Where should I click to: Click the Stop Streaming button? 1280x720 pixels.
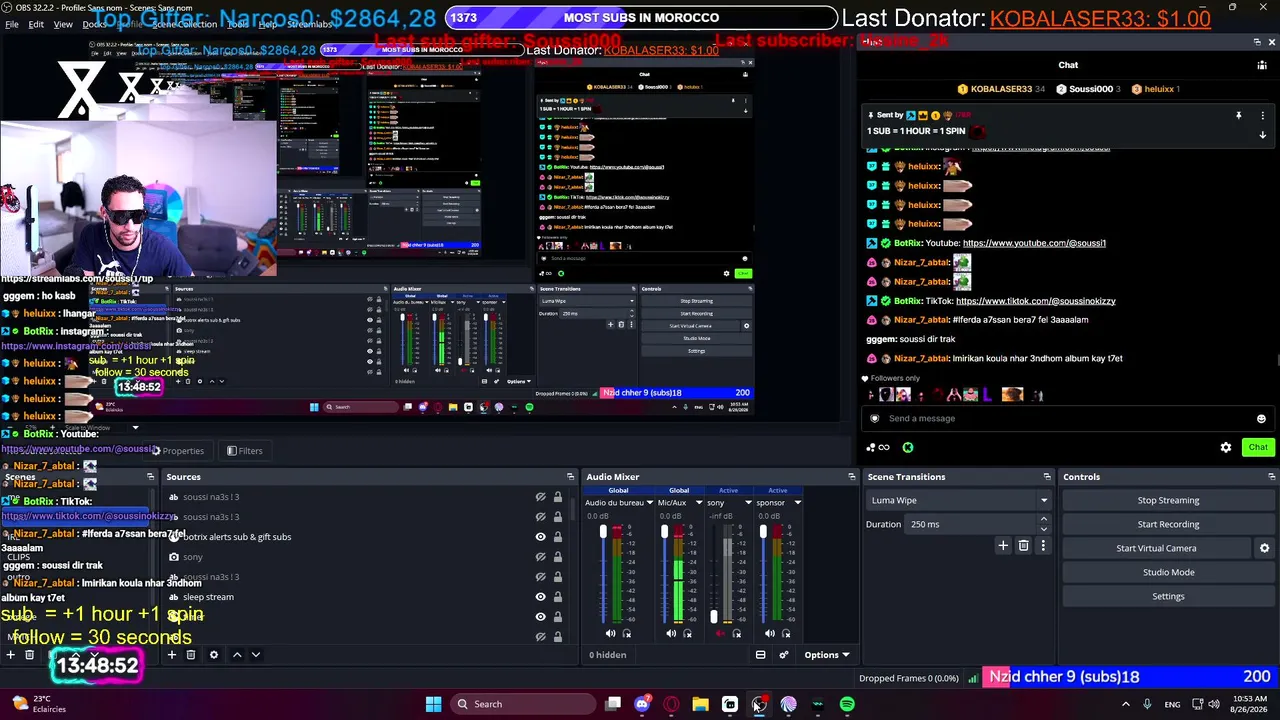tap(1168, 500)
